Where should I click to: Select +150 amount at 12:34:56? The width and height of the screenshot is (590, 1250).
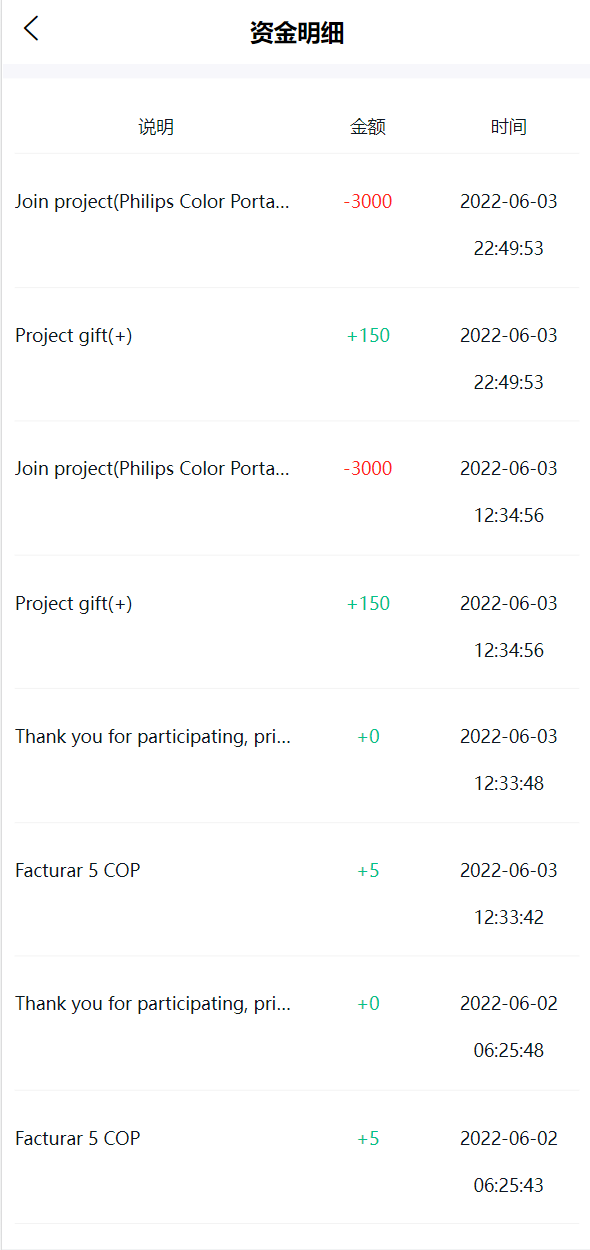(368, 604)
